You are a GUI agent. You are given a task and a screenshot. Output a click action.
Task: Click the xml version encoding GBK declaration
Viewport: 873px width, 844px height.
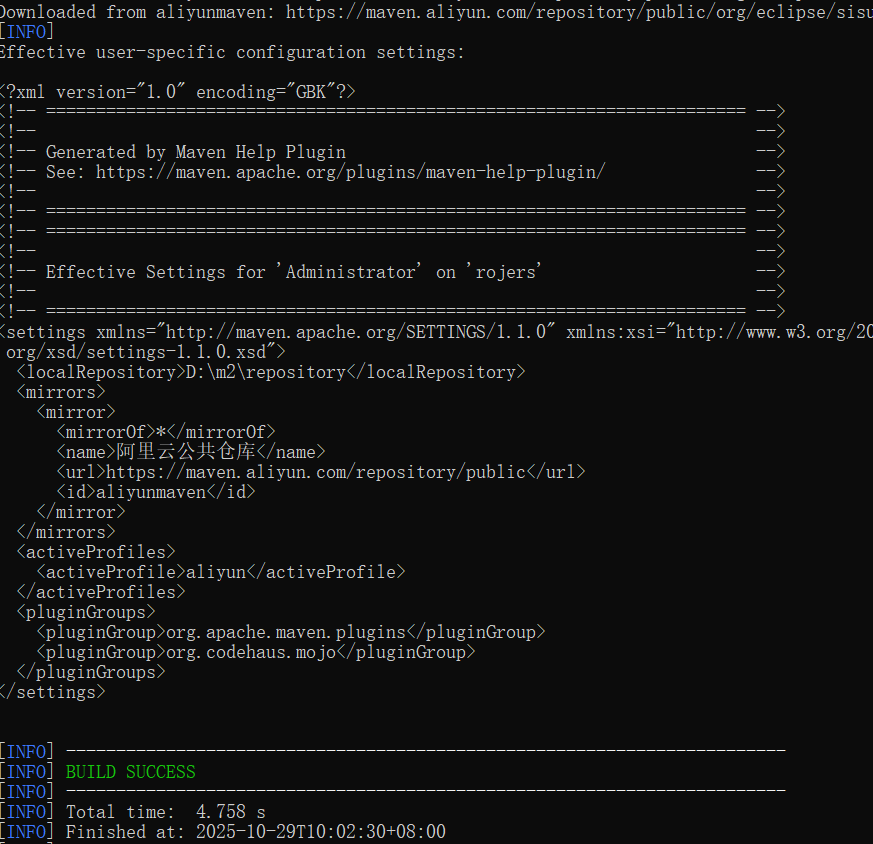178,92
